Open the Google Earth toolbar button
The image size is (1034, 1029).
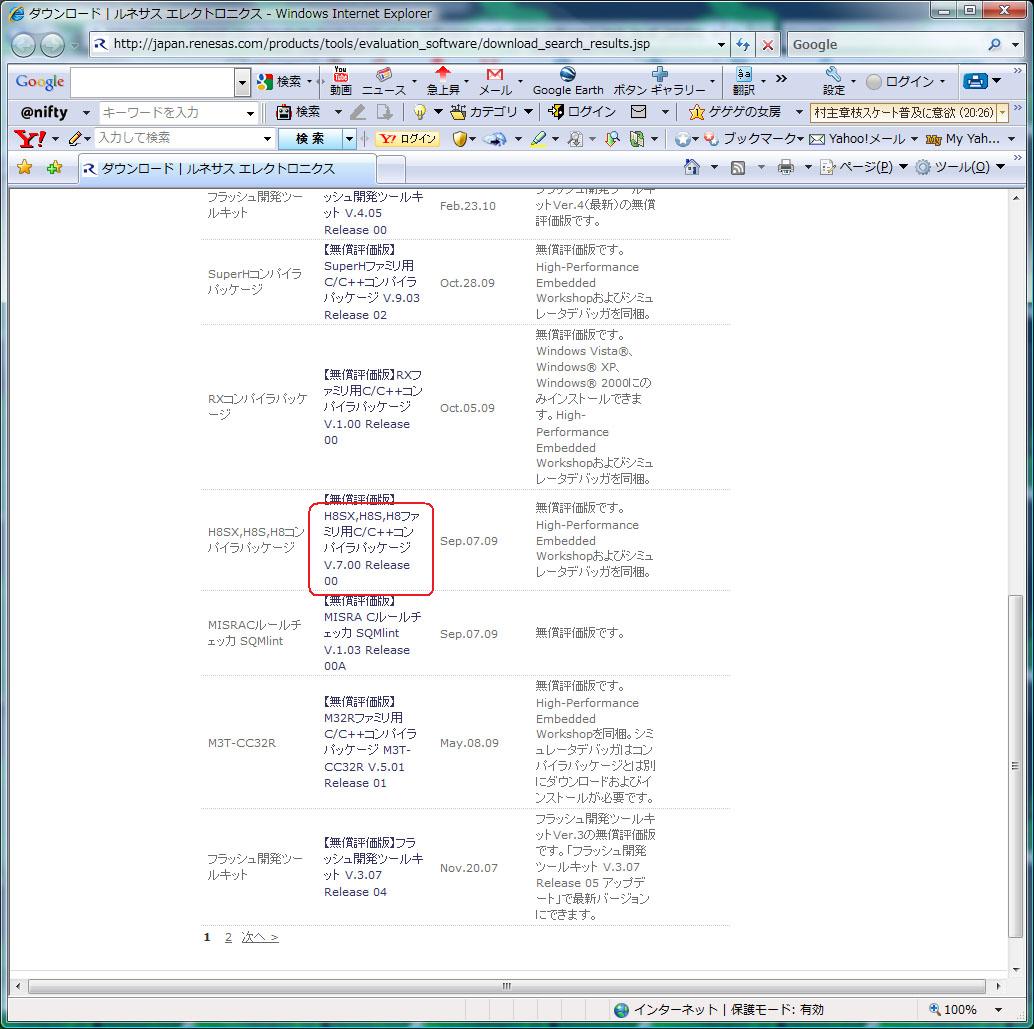pyautogui.click(x=567, y=81)
